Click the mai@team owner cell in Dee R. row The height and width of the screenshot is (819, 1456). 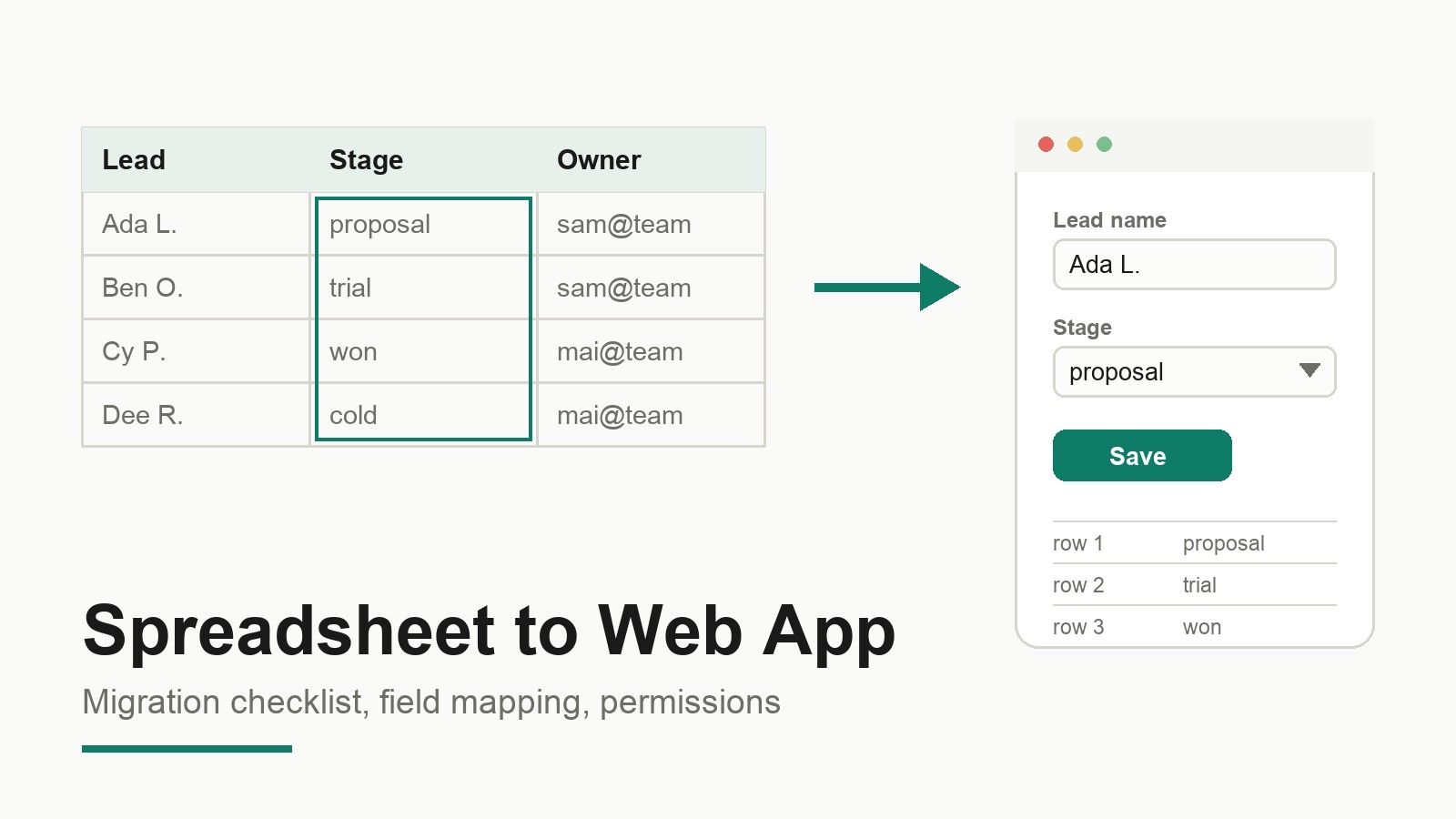pyautogui.click(x=651, y=415)
